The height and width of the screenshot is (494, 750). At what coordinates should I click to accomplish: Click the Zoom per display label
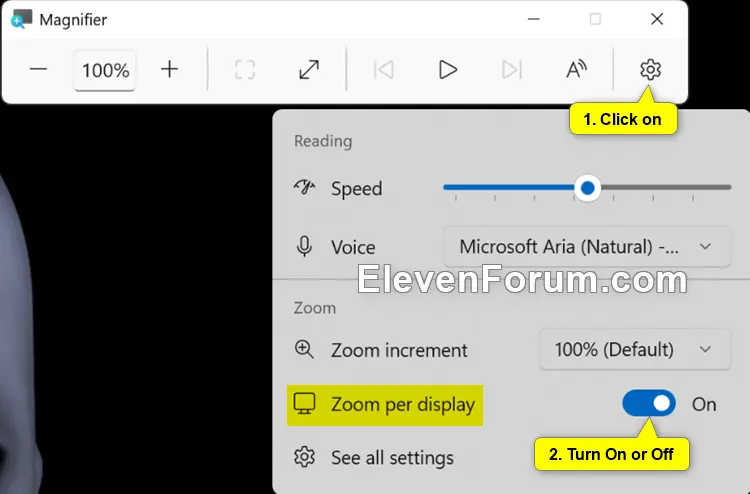coord(403,405)
